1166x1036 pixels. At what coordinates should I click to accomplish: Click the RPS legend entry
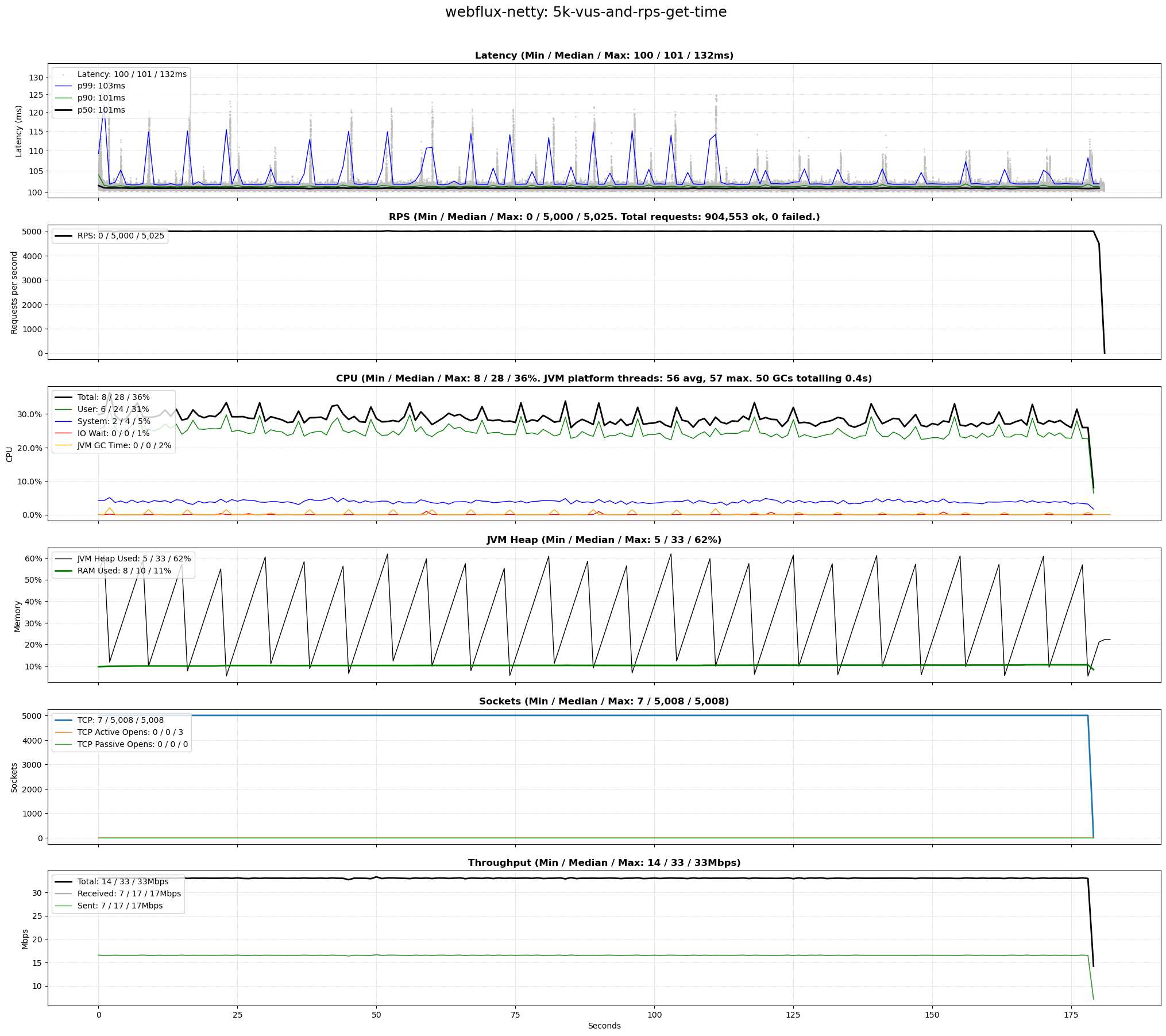121,236
